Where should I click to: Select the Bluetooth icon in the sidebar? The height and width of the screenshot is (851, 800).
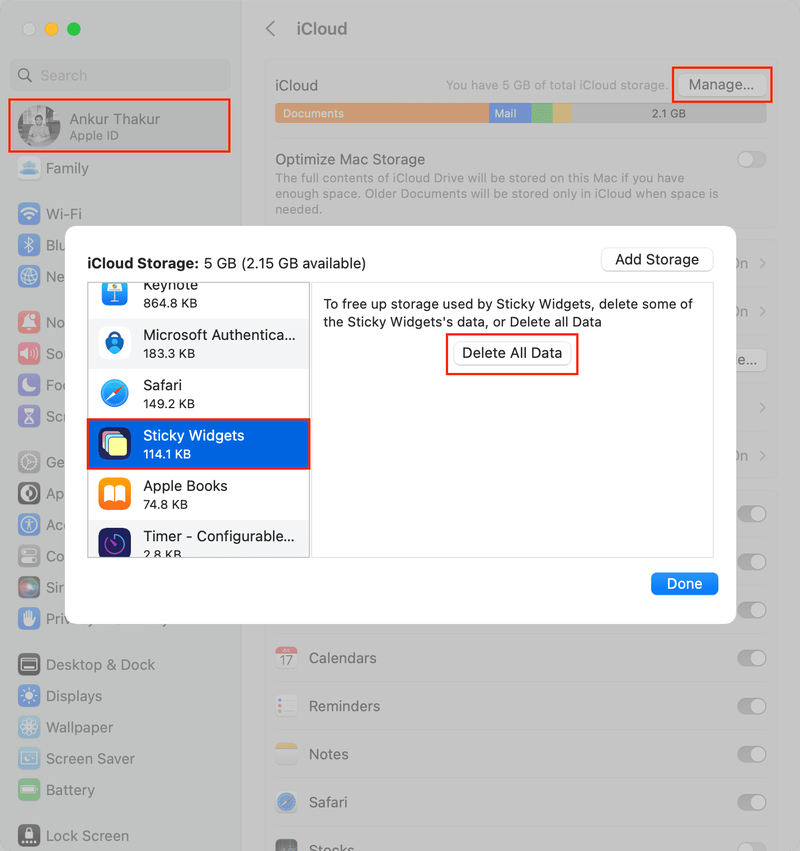pyautogui.click(x=29, y=245)
